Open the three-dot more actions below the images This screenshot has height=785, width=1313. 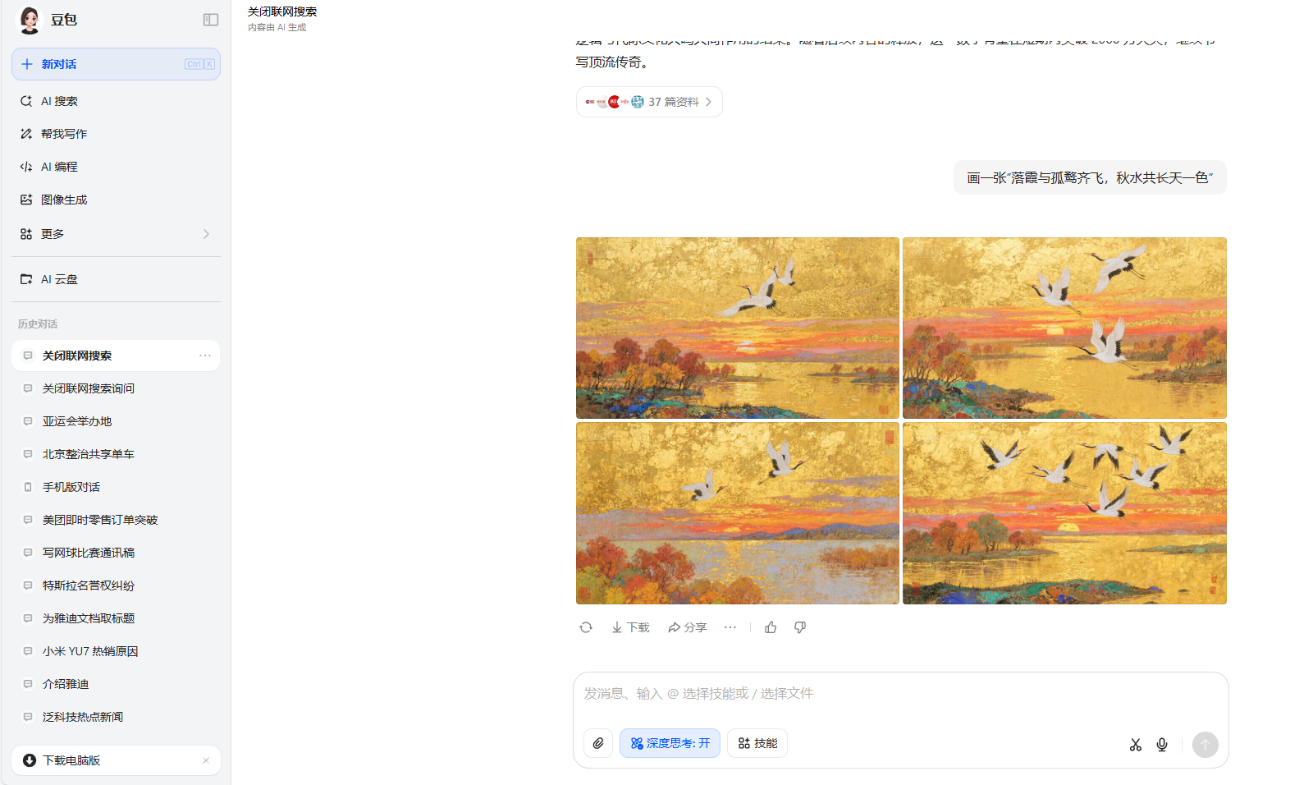tap(730, 627)
